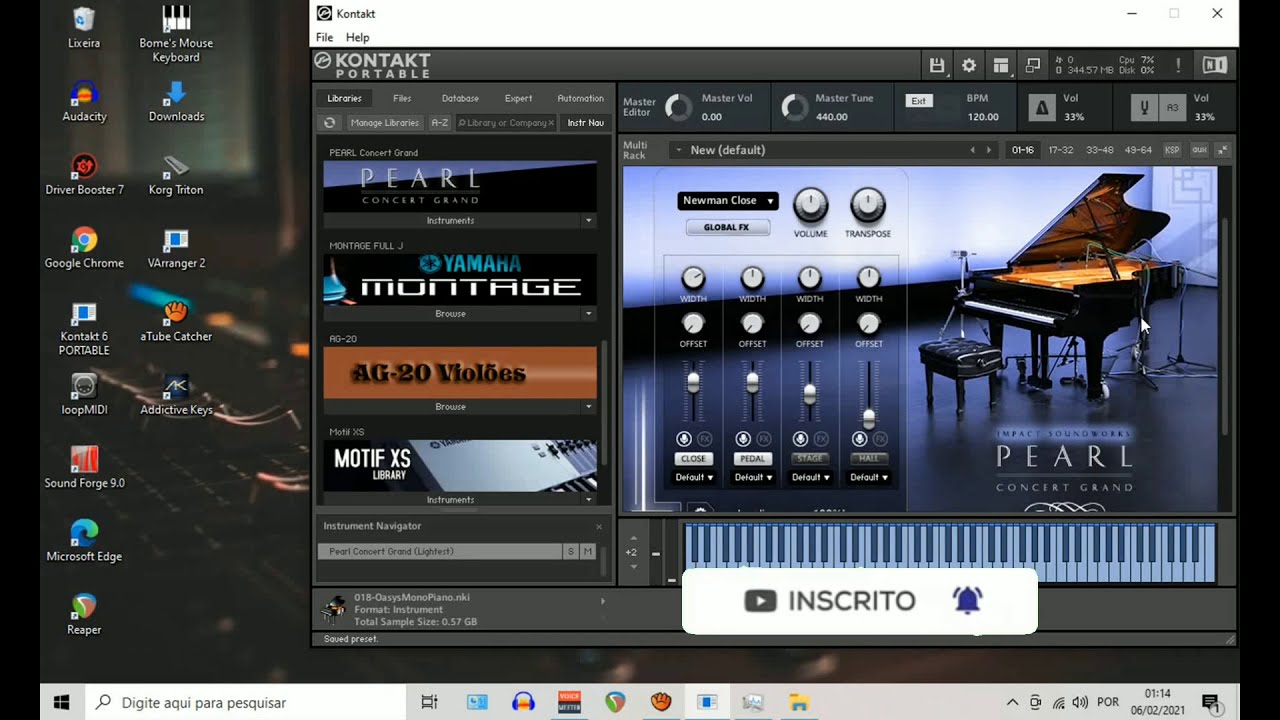The image size is (1280, 720).
Task: Click the Library or Company search field
Action: [x=505, y=123]
